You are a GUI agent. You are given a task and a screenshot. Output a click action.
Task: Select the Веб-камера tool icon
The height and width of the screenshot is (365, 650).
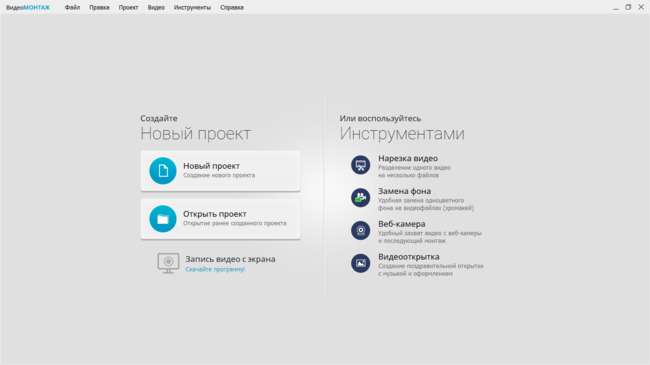click(x=361, y=230)
